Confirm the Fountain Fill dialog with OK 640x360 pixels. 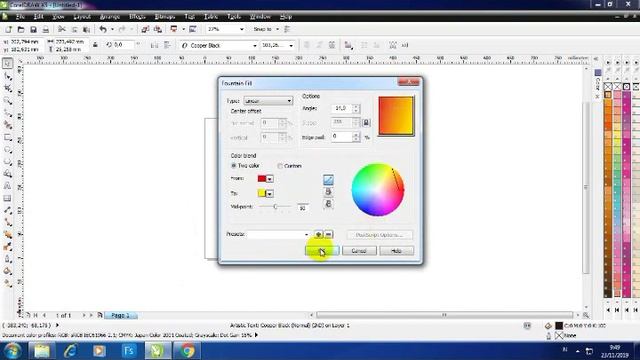click(322, 251)
